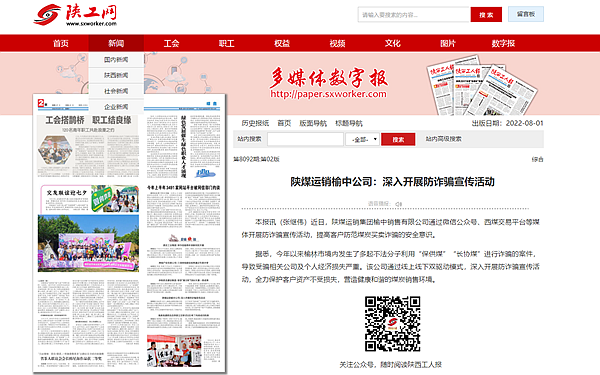Image resolution: width=600 pixels, height=375 pixels.
Task: Open the 留言板 button
Action: coord(526,14)
